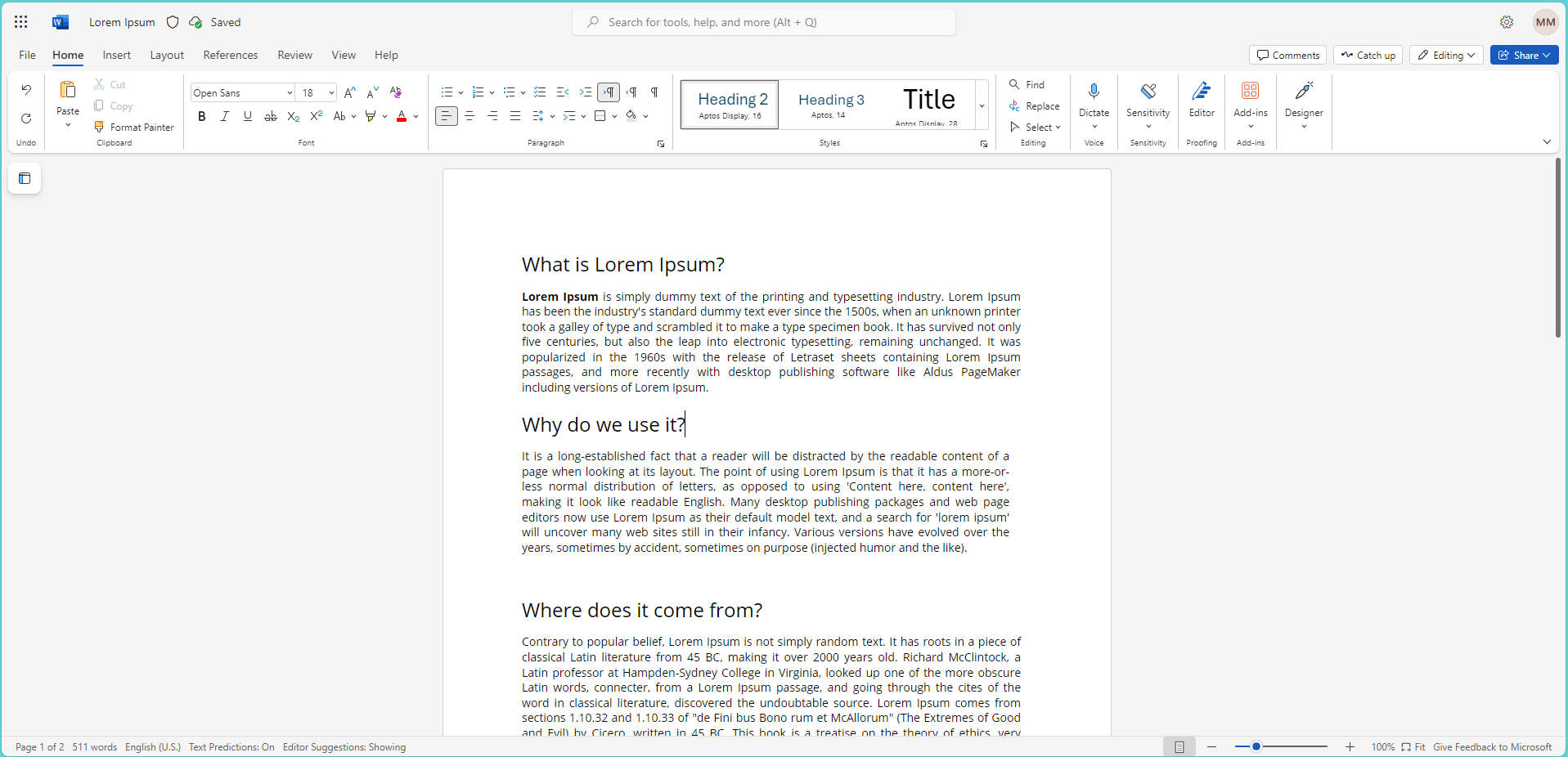Open the Editor proofing tool
The width and height of the screenshot is (1568, 757).
[x=1202, y=100]
